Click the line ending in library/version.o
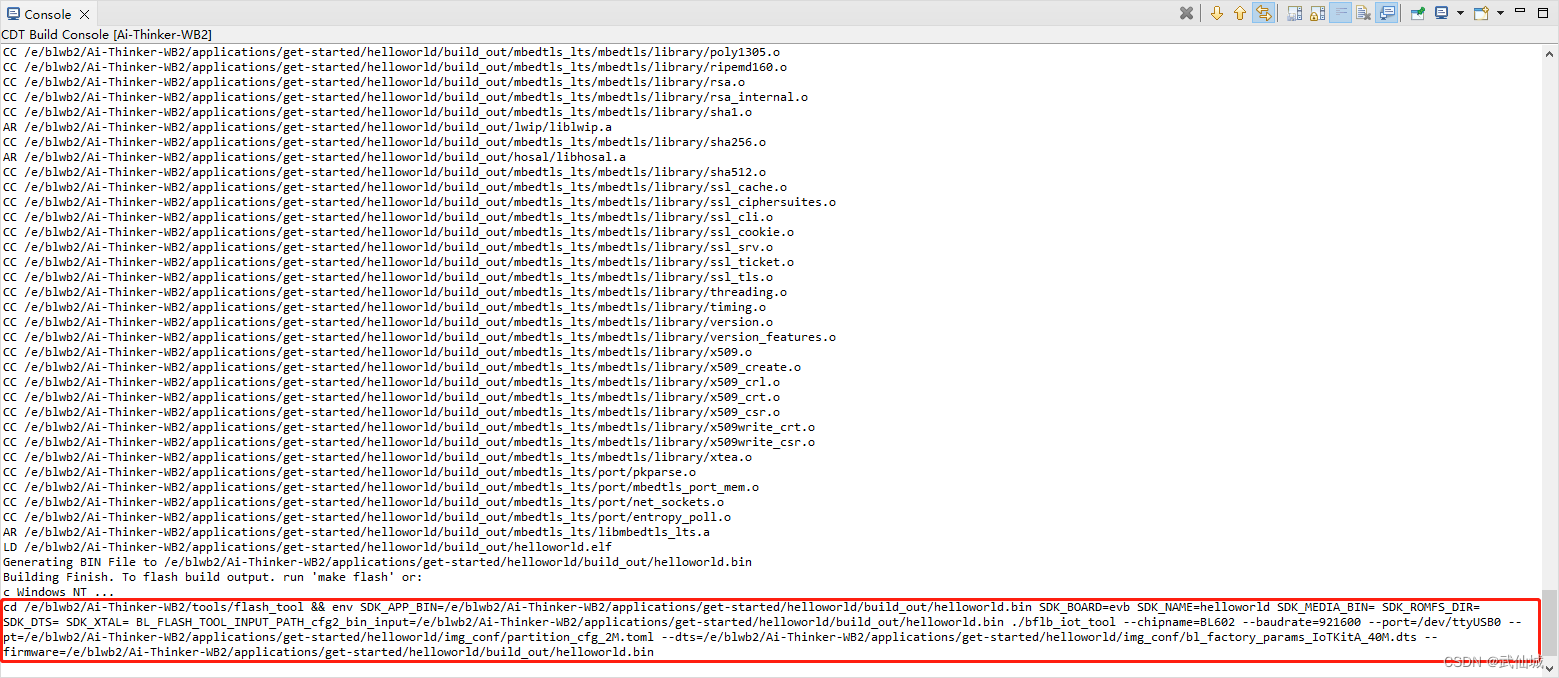Viewport: 1559px width, 678px height. tap(387, 322)
